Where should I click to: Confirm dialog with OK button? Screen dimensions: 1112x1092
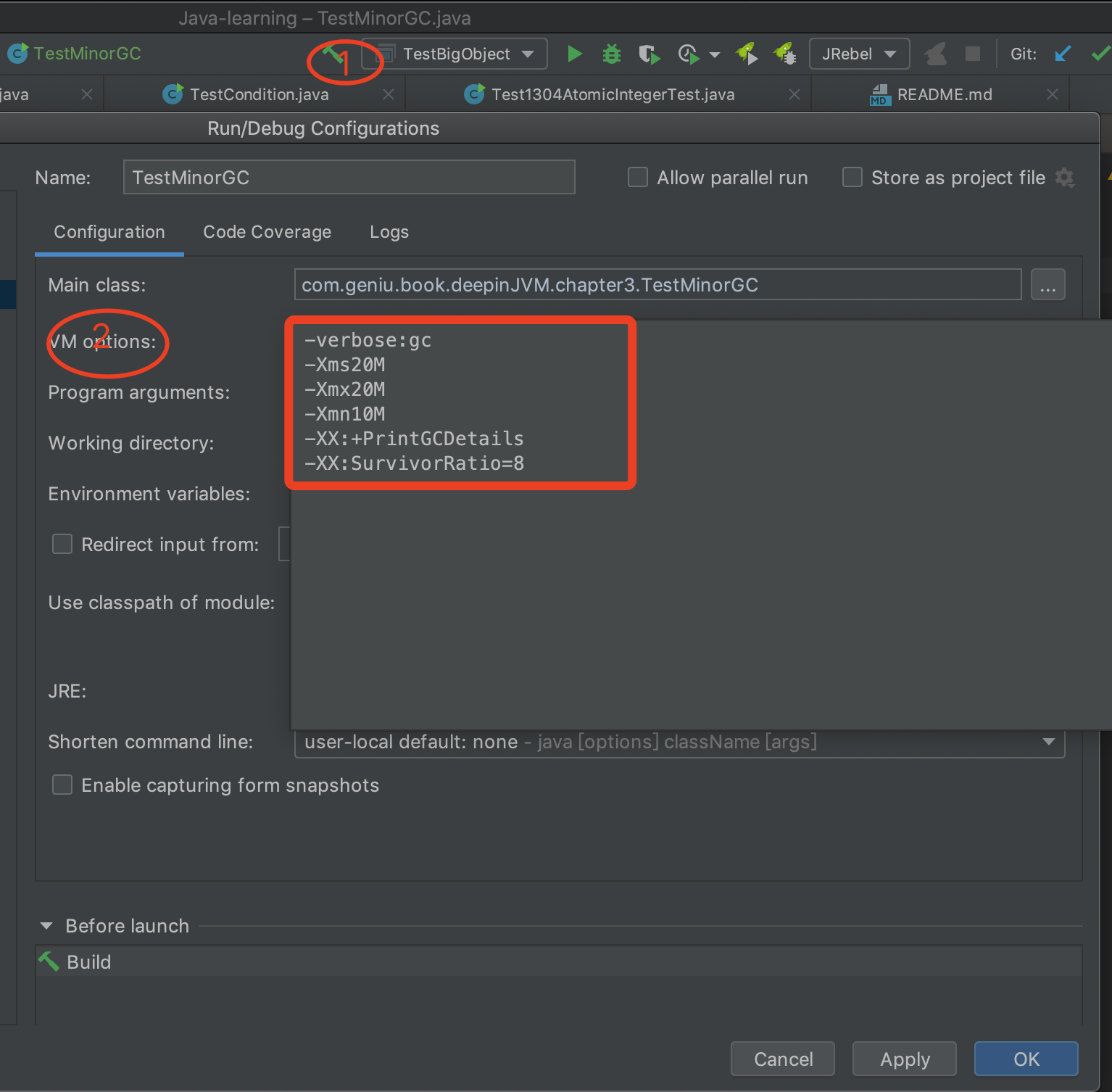pos(1026,1059)
